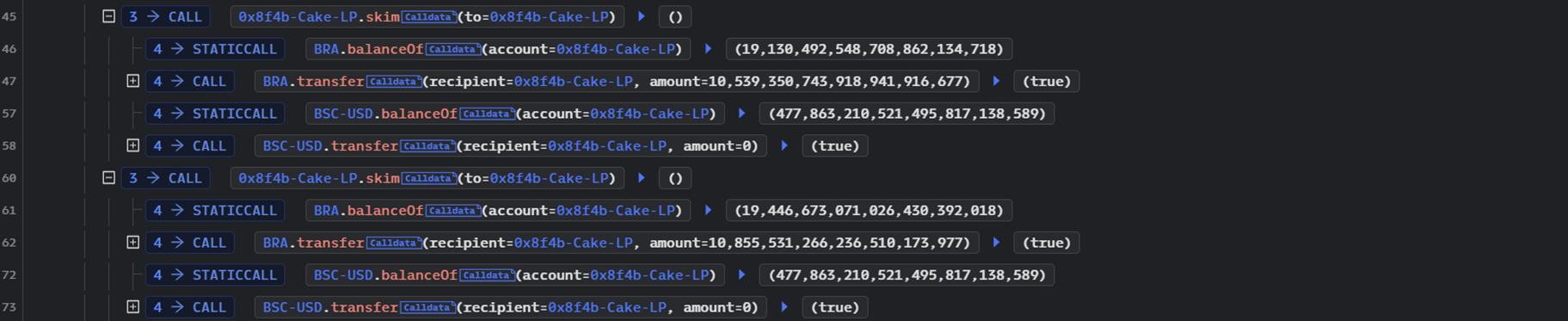This screenshot has height=321, width=1568.
Task: Click BSC-USD.transfer function text on line 58
Action: 330,145
